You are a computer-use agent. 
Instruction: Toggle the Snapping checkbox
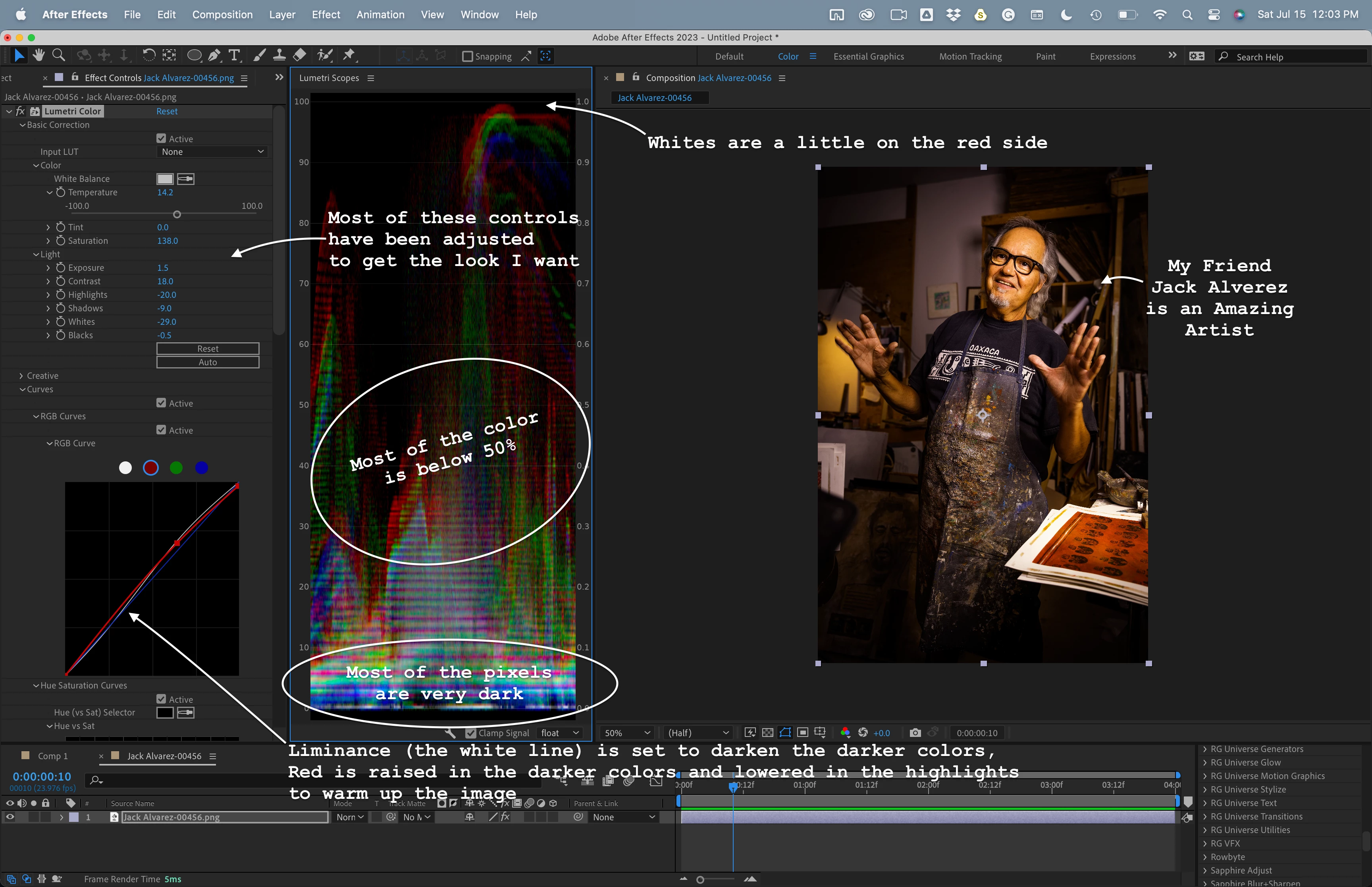click(468, 56)
